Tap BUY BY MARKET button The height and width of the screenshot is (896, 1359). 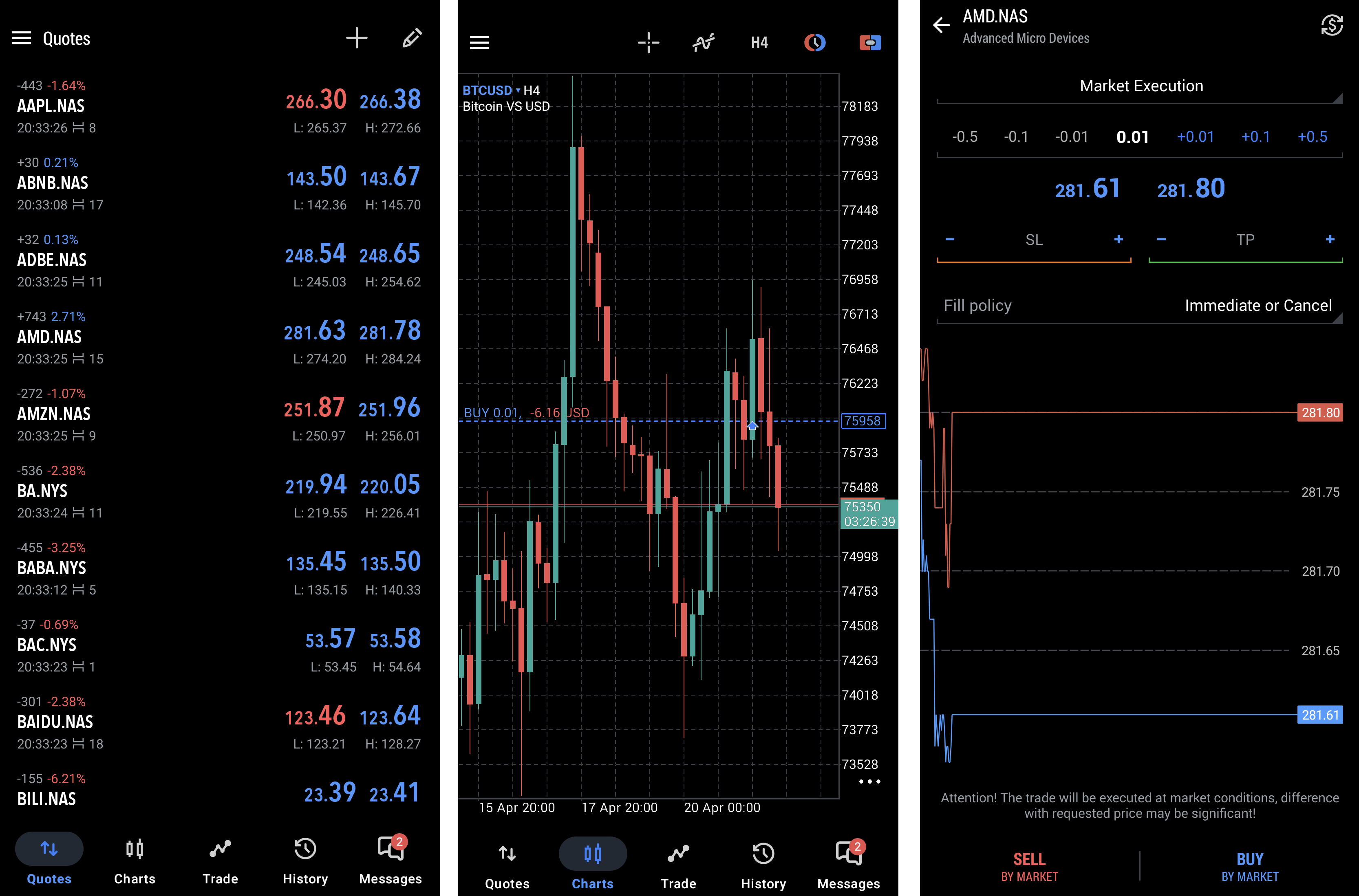1250,866
